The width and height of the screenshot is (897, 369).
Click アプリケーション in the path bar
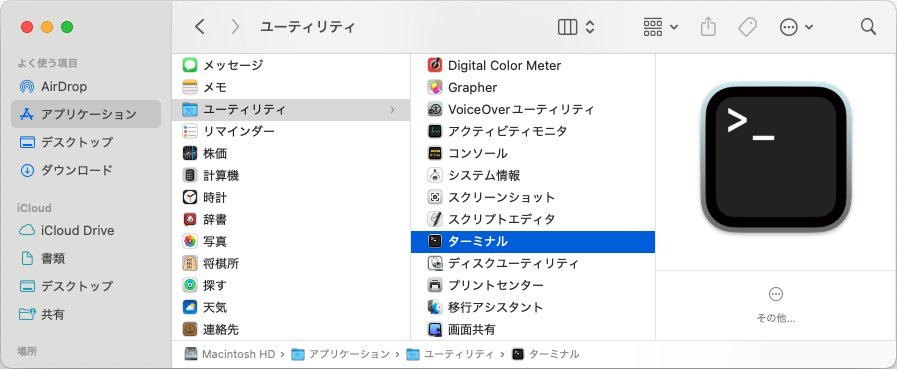pyautogui.click(x=340, y=354)
